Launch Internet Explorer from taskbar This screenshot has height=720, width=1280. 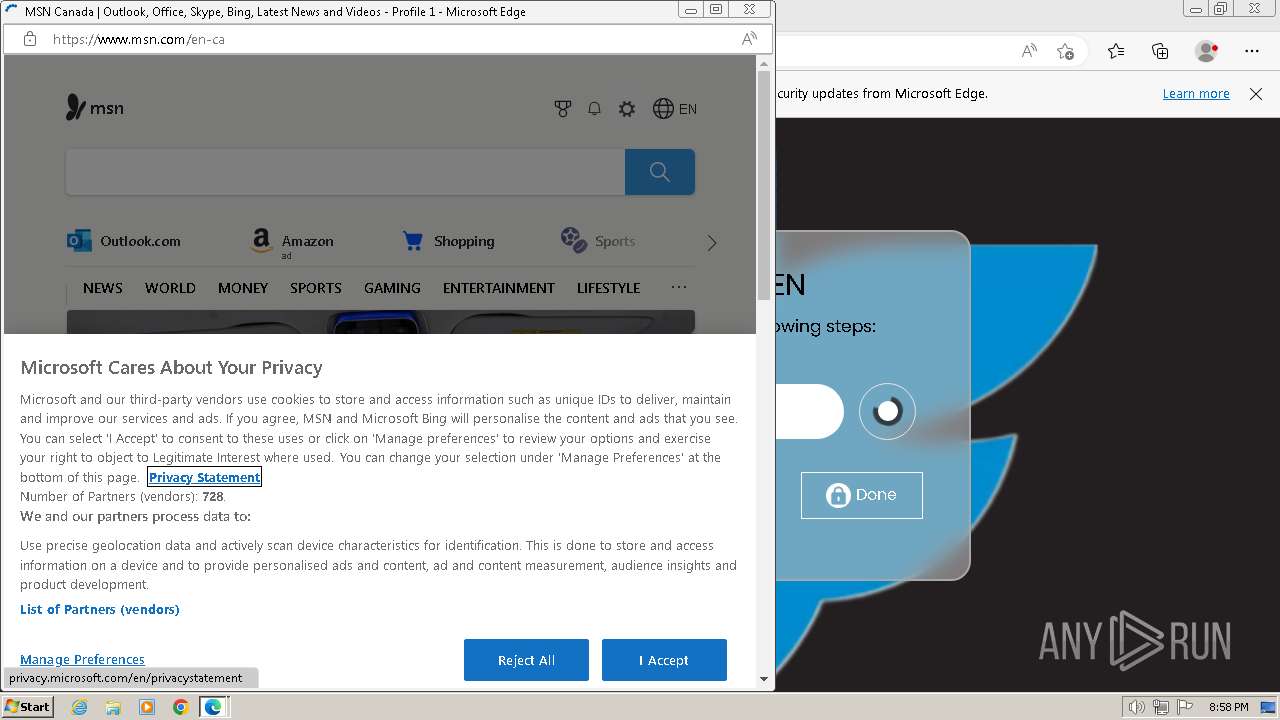(79, 707)
